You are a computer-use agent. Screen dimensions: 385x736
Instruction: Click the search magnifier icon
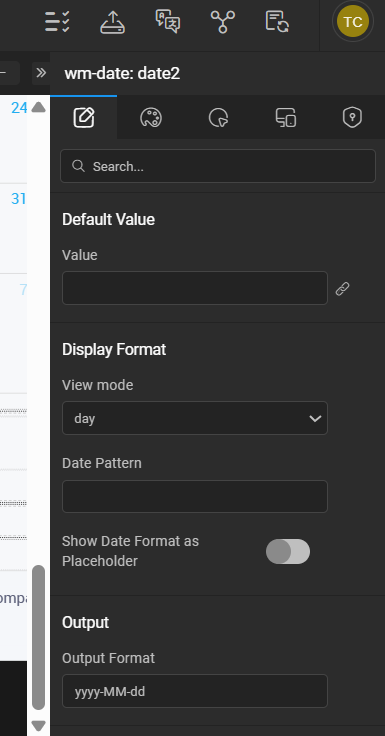coord(78,166)
